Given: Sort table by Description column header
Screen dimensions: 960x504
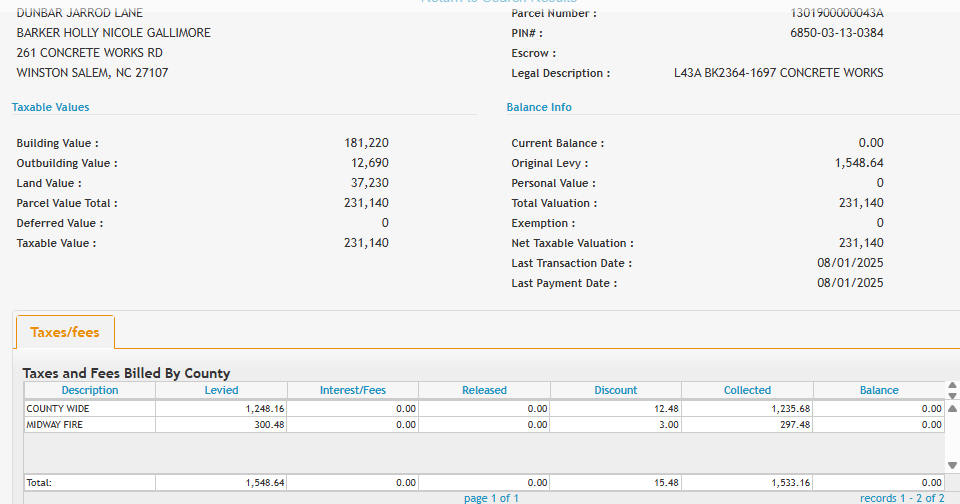Looking at the screenshot, I should tap(90, 390).
